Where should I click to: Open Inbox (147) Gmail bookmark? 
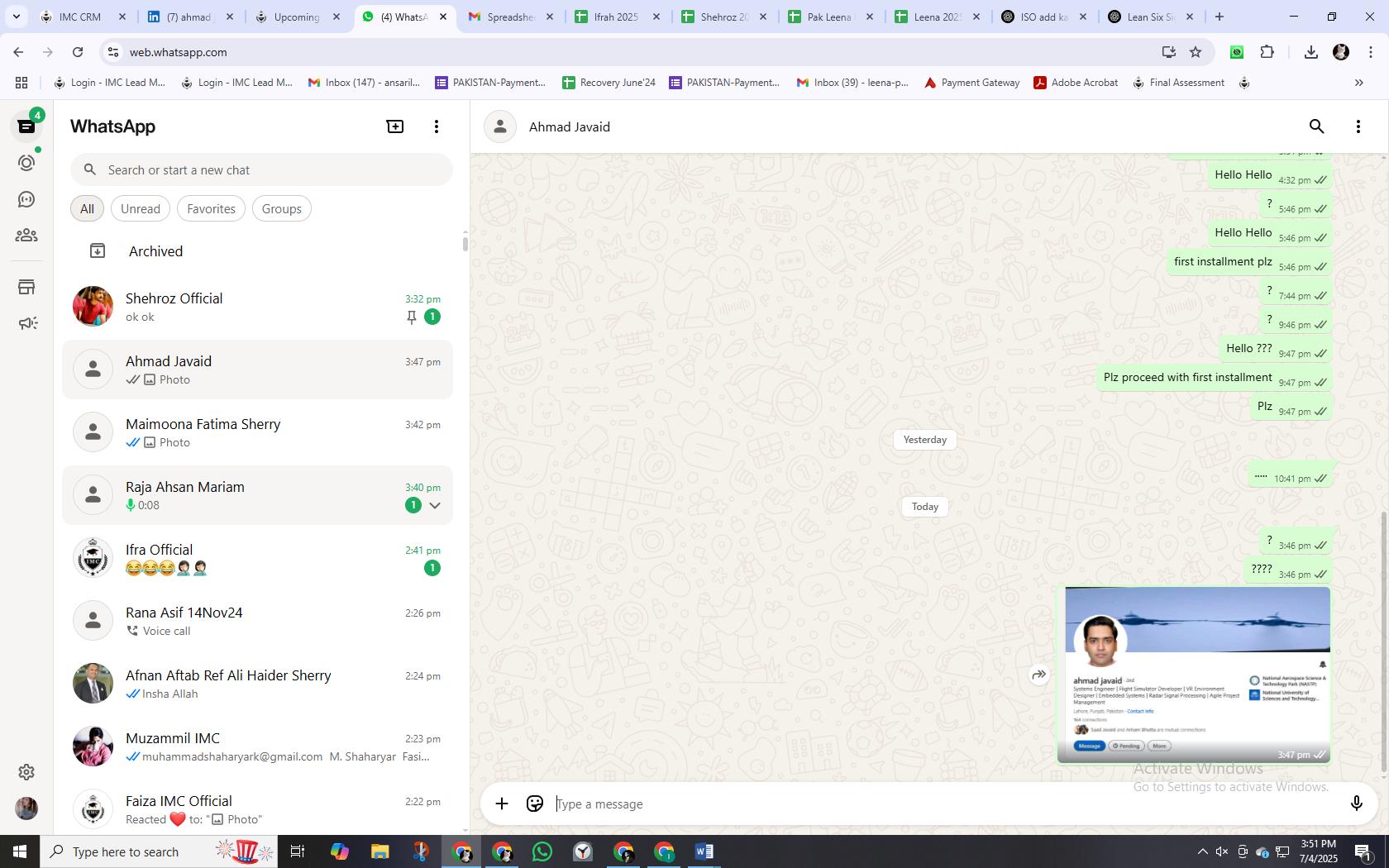(x=364, y=83)
